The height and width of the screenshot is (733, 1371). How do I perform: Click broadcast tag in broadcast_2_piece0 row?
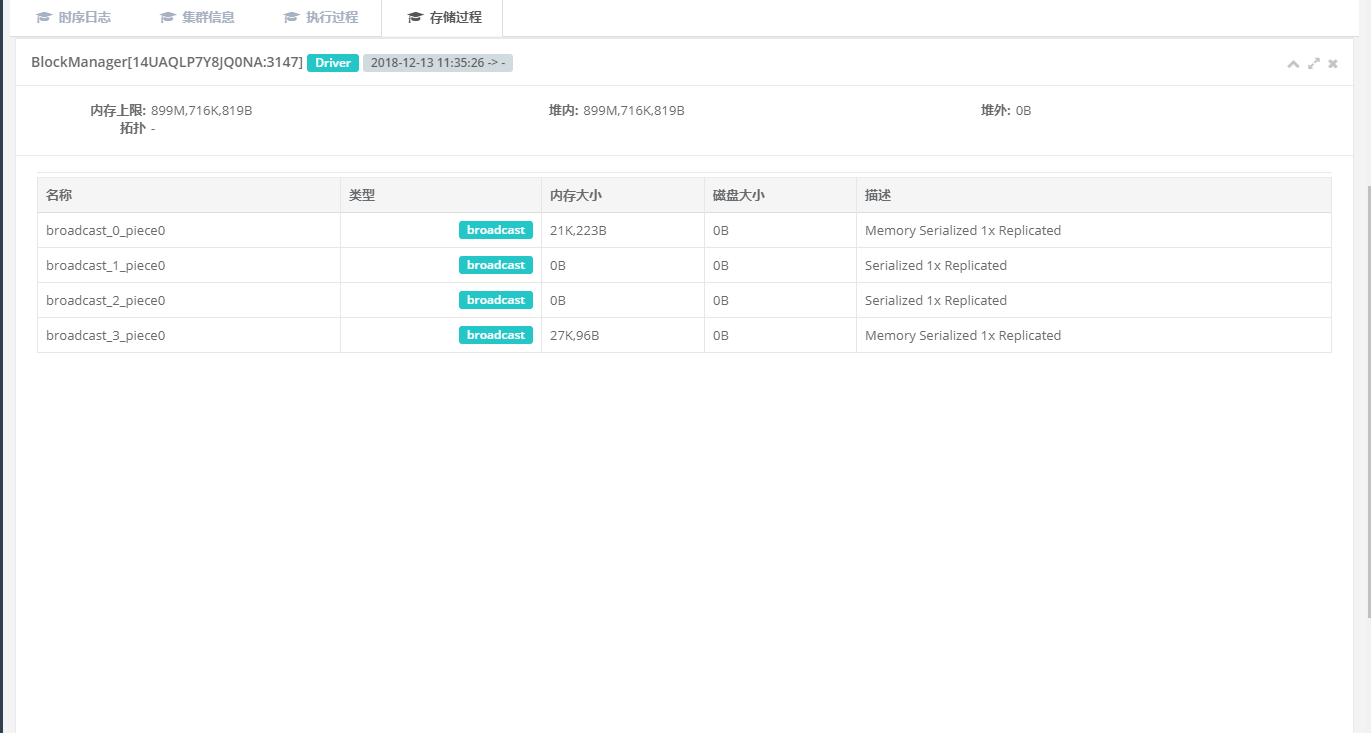coord(496,300)
